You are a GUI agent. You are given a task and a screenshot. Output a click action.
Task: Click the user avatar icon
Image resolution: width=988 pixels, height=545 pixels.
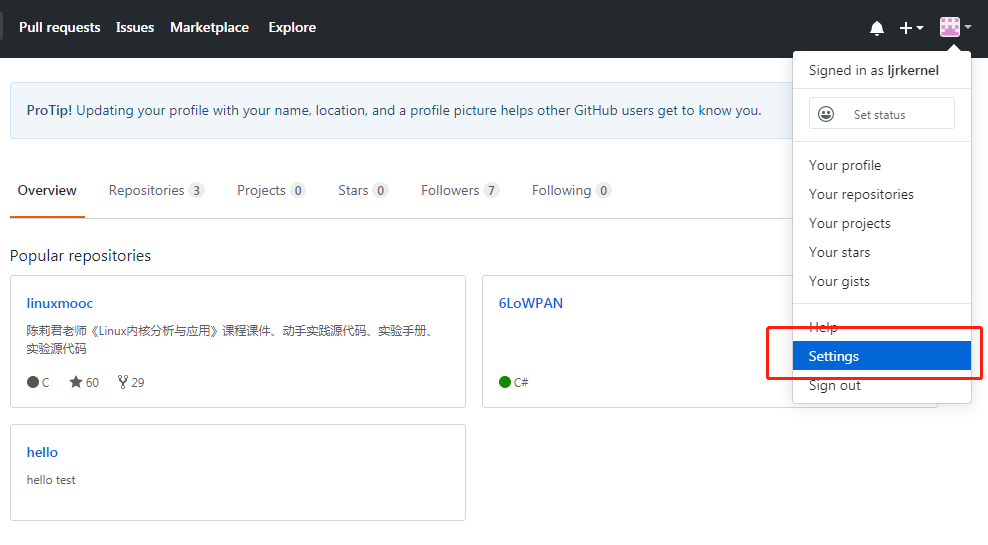[x=949, y=27]
